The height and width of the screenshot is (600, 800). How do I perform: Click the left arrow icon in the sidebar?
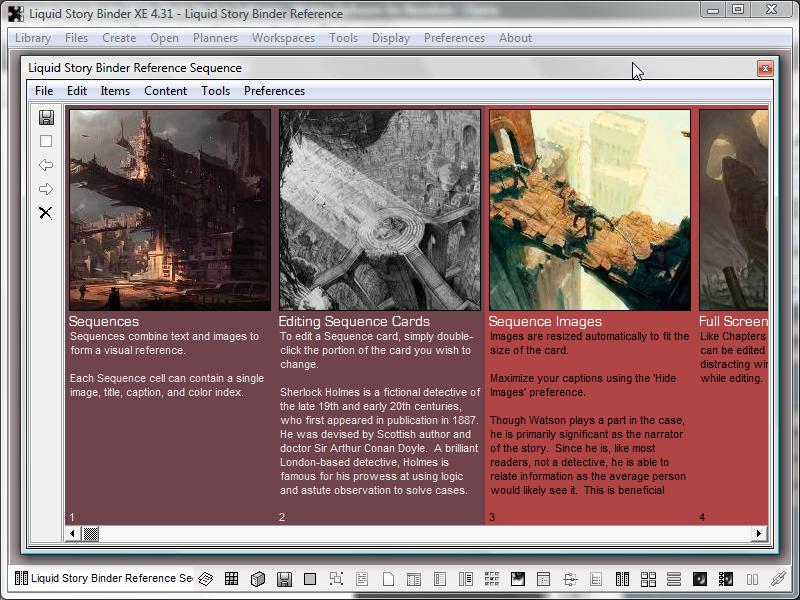pyautogui.click(x=46, y=165)
